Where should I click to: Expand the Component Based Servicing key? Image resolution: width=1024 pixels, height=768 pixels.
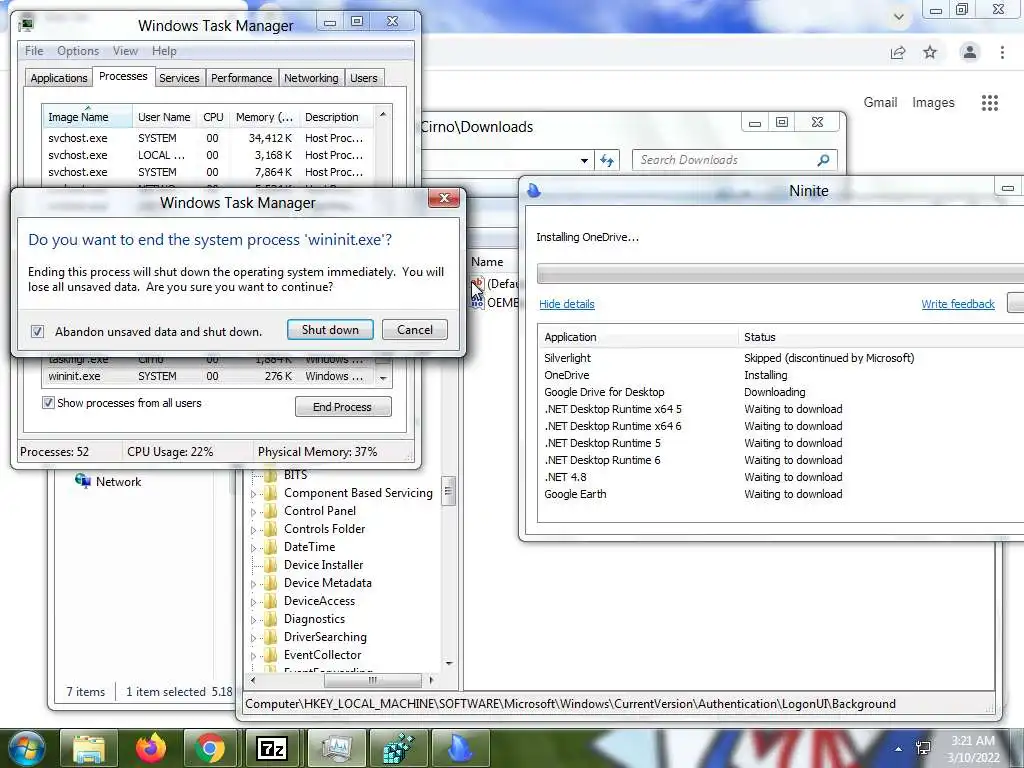pos(253,494)
